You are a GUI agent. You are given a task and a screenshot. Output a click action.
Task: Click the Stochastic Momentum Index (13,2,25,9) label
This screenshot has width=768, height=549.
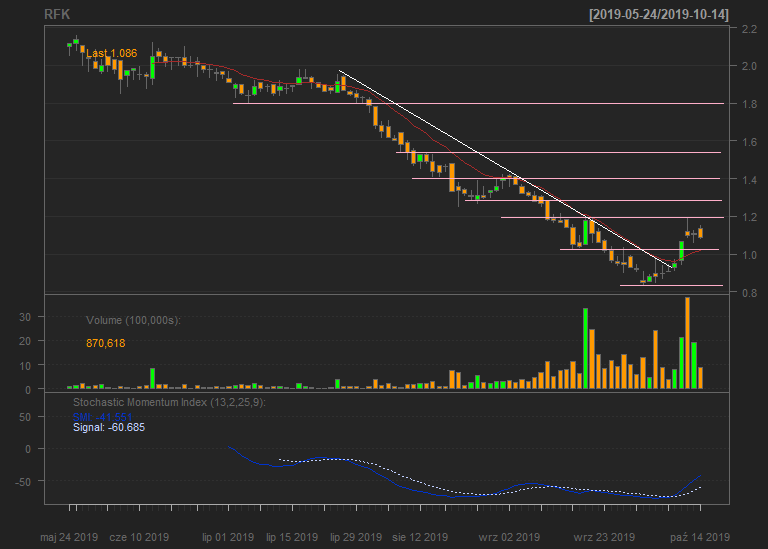coord(169,403)
